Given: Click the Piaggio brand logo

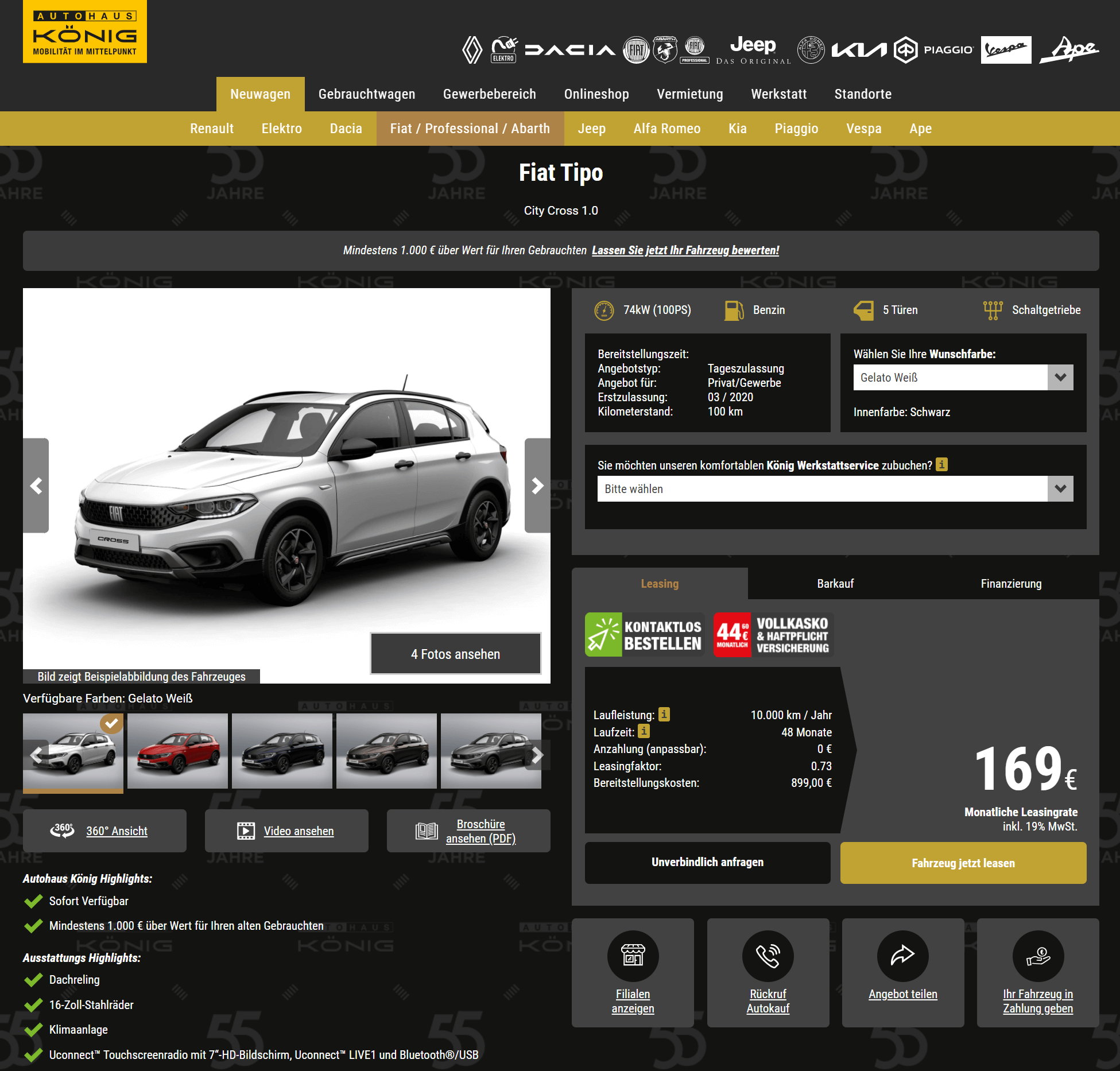Looking at the screenshot, I should tap(934, 50).
